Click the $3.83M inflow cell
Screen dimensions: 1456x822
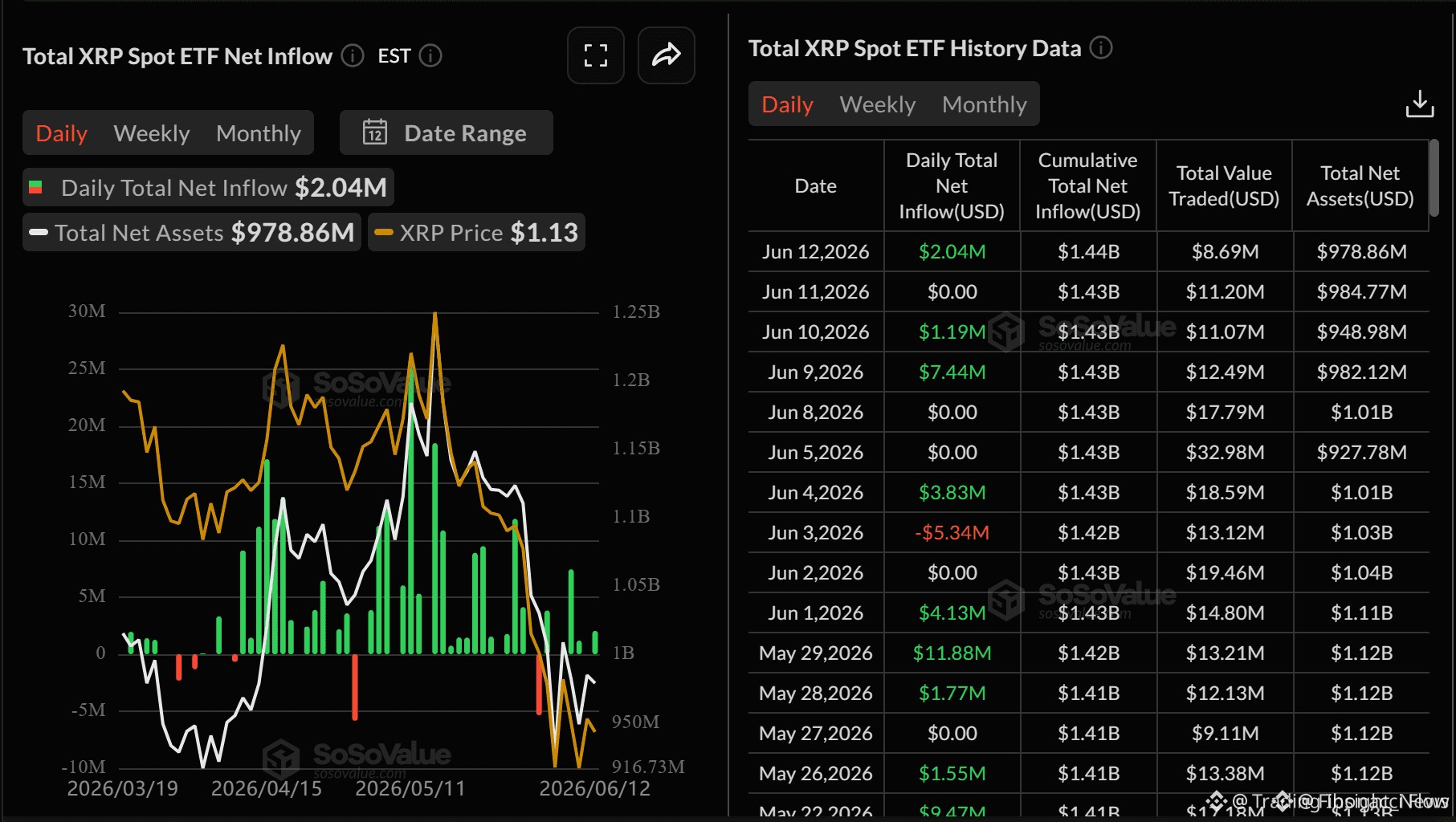click(x=952, y=493)
